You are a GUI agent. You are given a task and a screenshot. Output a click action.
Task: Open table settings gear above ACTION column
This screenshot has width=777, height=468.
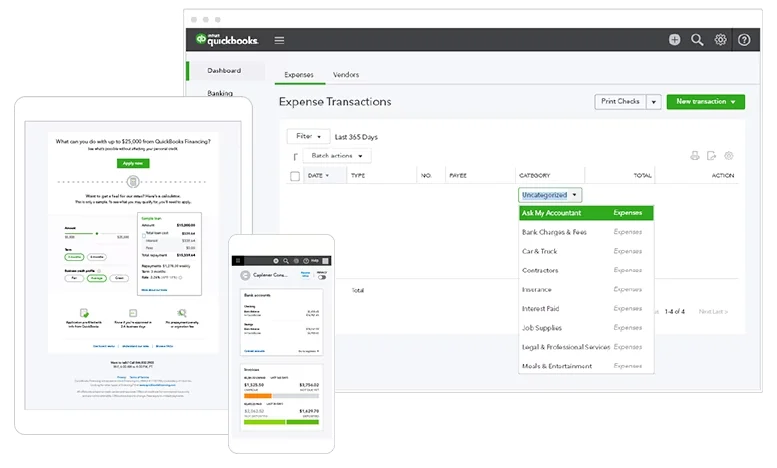point(728,156)
